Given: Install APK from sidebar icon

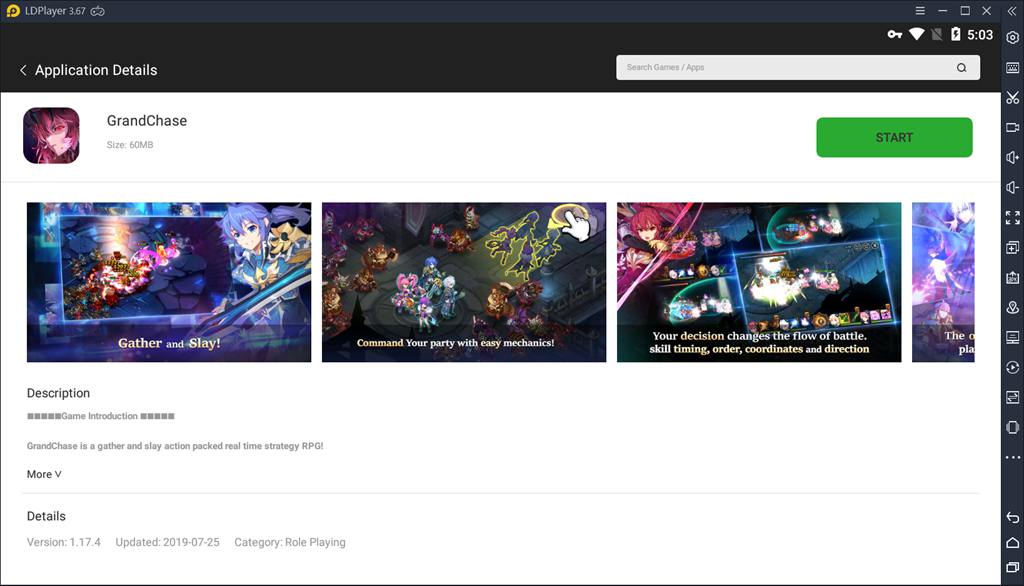Looking at the screenshot, I should (x=1012, y=278).
